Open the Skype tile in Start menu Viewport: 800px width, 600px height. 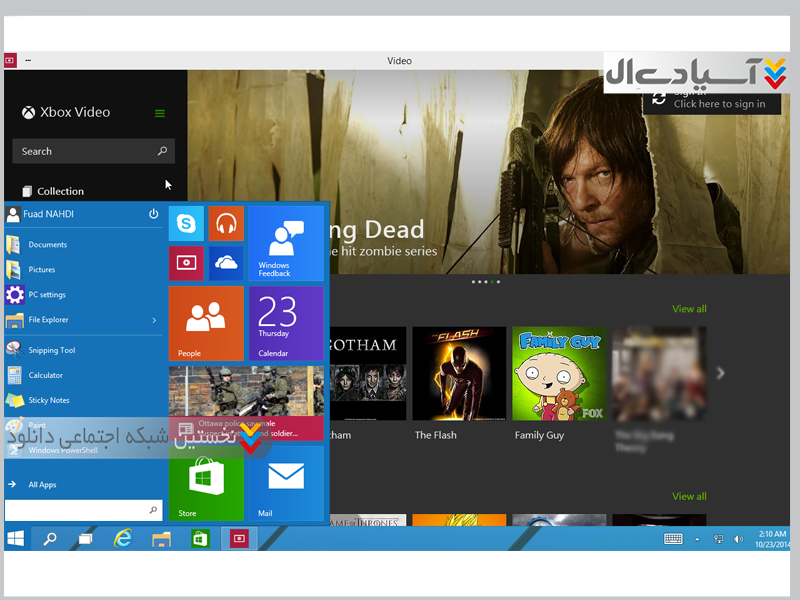[186, 223]
